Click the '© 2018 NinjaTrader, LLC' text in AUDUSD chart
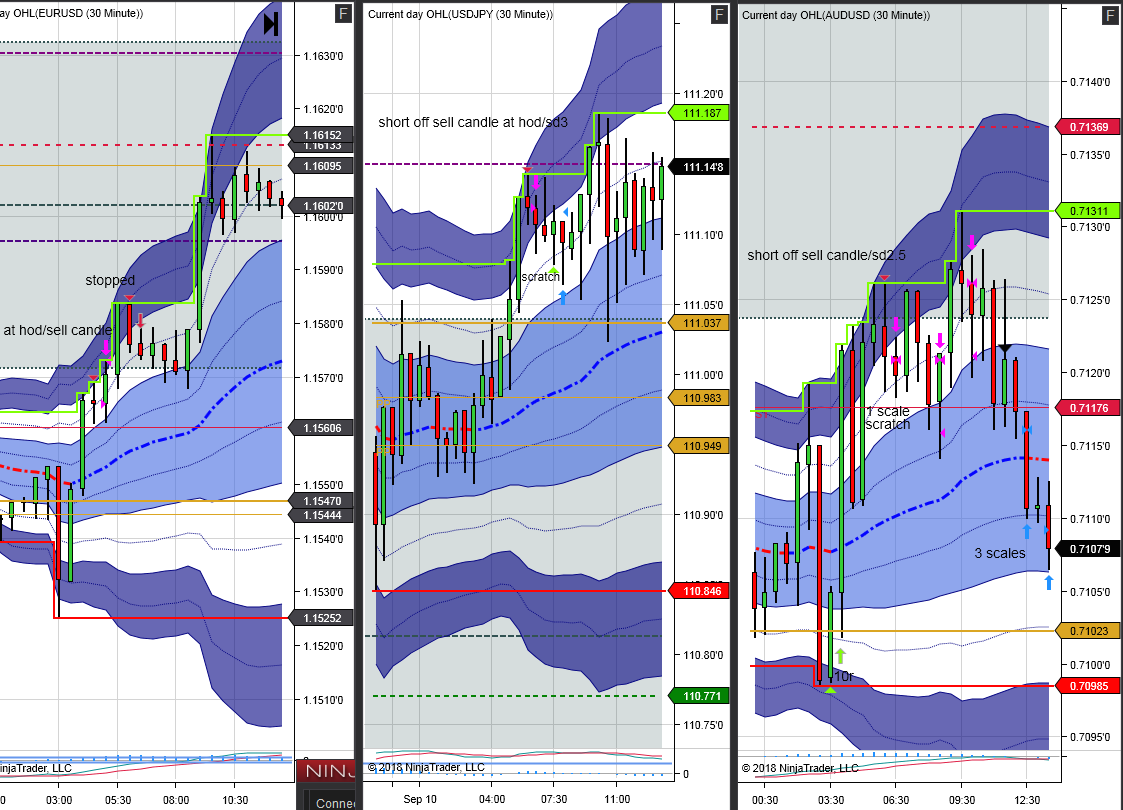The width and height of the screenshot is (1123, 810). tap(800, 768)
